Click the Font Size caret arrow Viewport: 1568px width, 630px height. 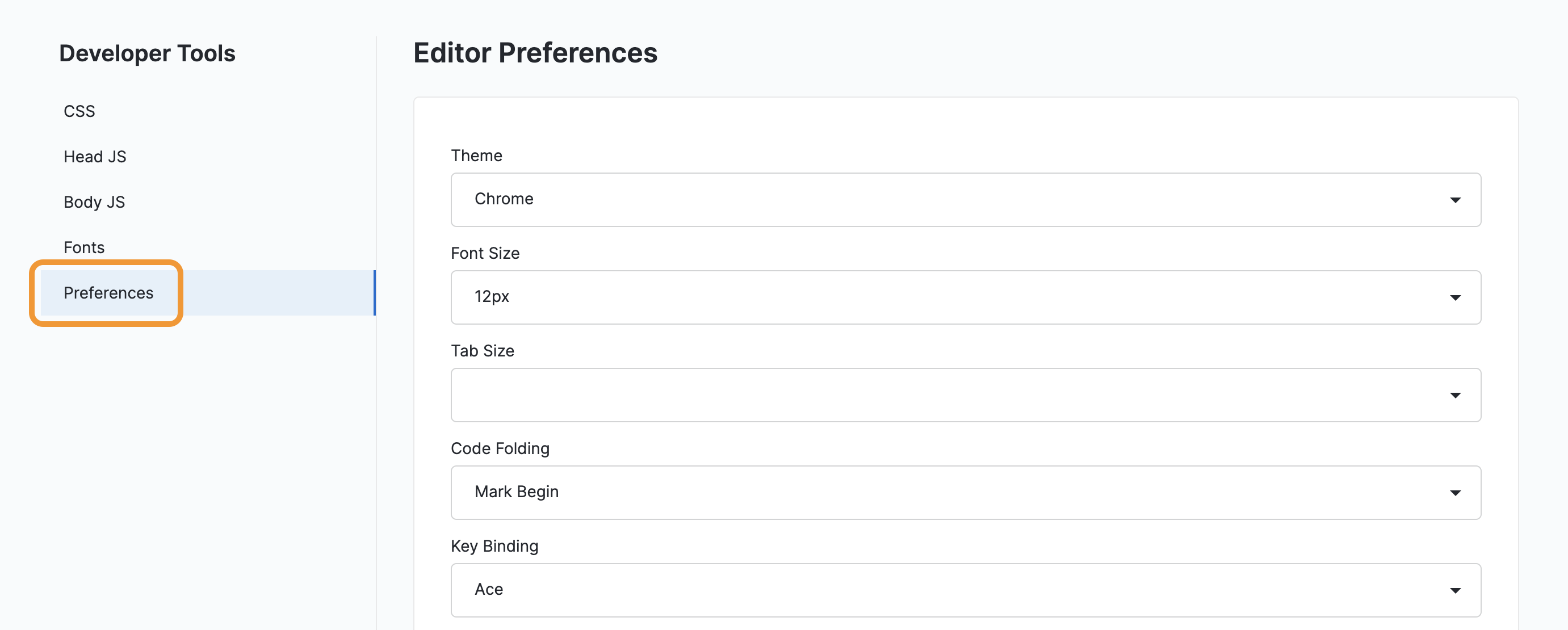click(x=1455, y=297)
